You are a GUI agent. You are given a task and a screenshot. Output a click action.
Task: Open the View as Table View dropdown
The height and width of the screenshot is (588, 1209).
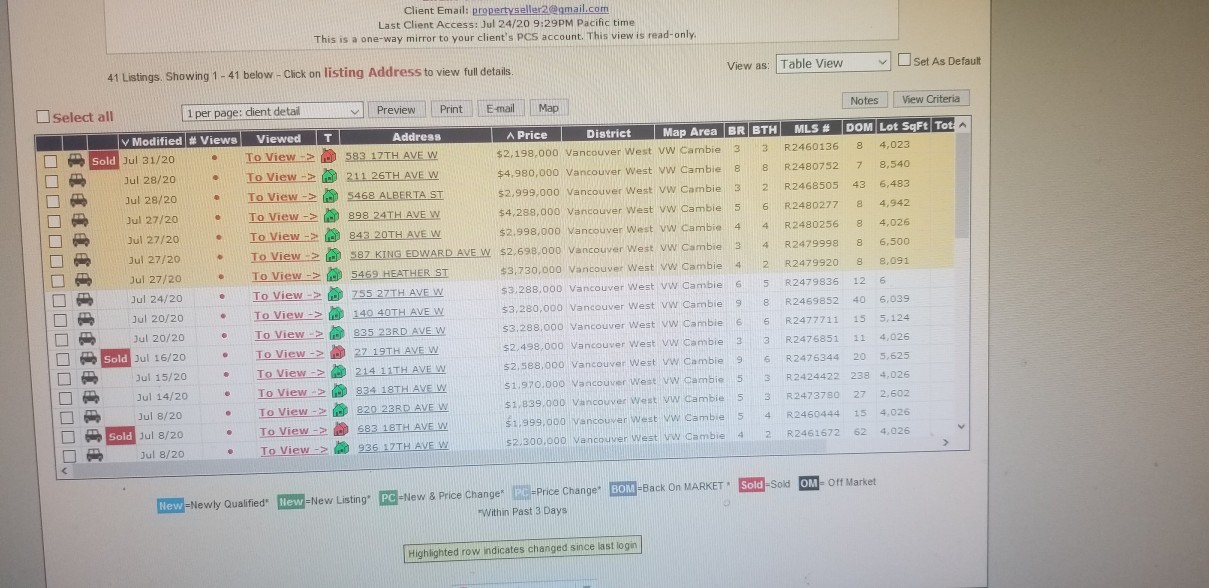point(832,63)
